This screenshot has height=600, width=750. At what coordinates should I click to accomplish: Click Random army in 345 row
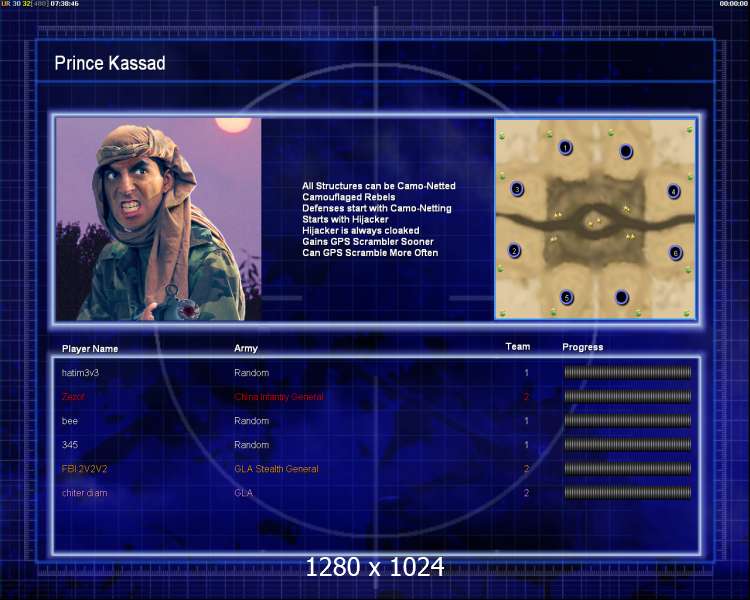(x=252, y=444)
